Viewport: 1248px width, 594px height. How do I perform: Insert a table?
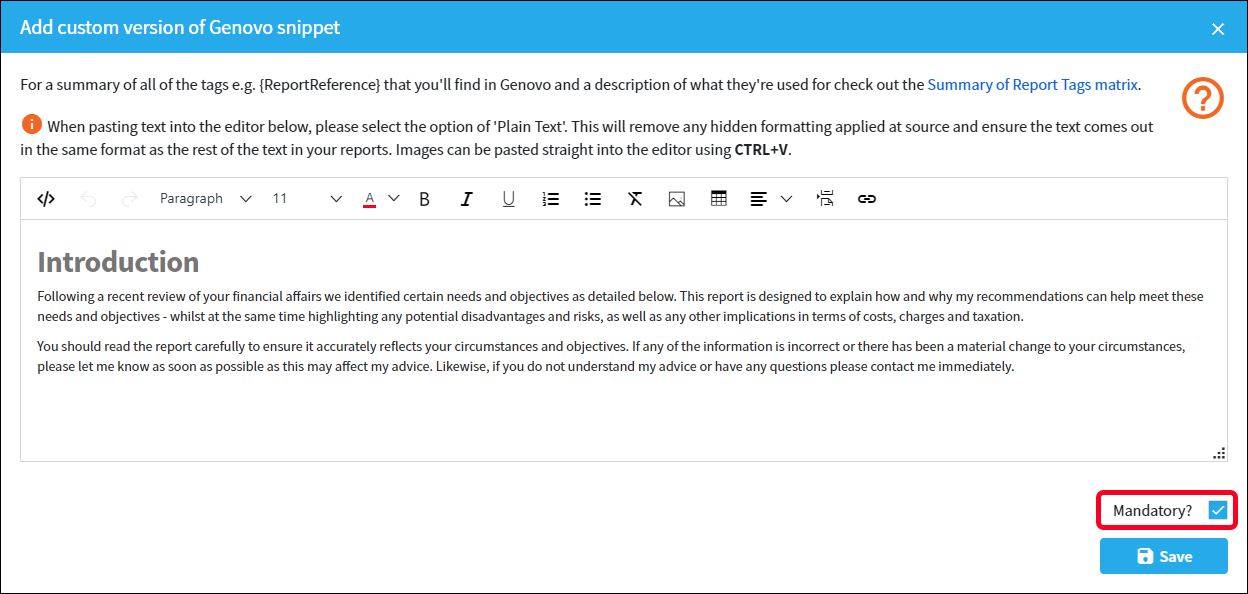pos(719,199)
